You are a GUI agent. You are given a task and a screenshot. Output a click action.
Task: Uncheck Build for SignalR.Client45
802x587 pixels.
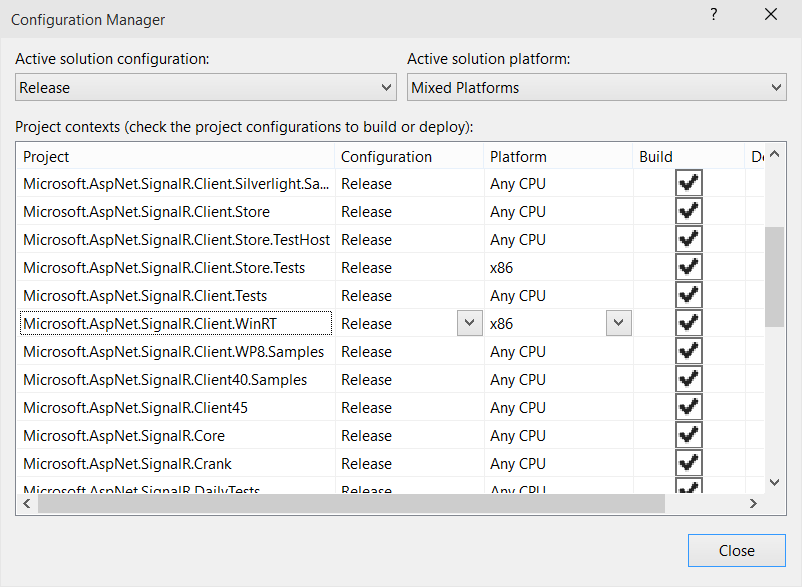coord(688,408)
